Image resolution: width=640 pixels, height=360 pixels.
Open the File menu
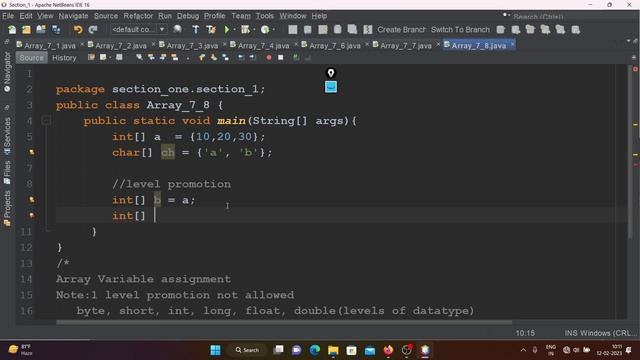pos(8,16)
